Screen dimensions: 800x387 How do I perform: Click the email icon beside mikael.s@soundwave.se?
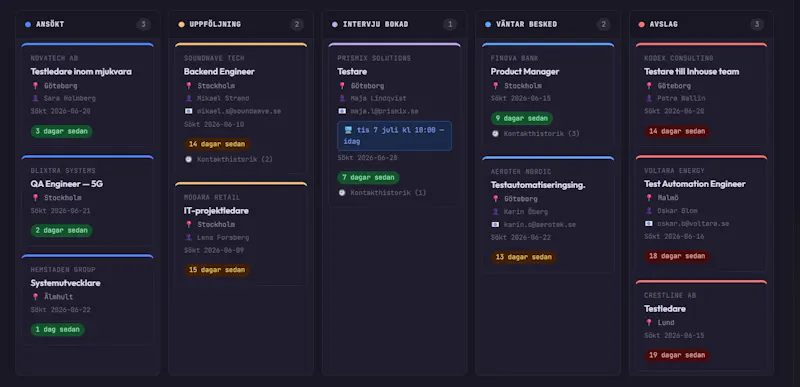point(189,111)
